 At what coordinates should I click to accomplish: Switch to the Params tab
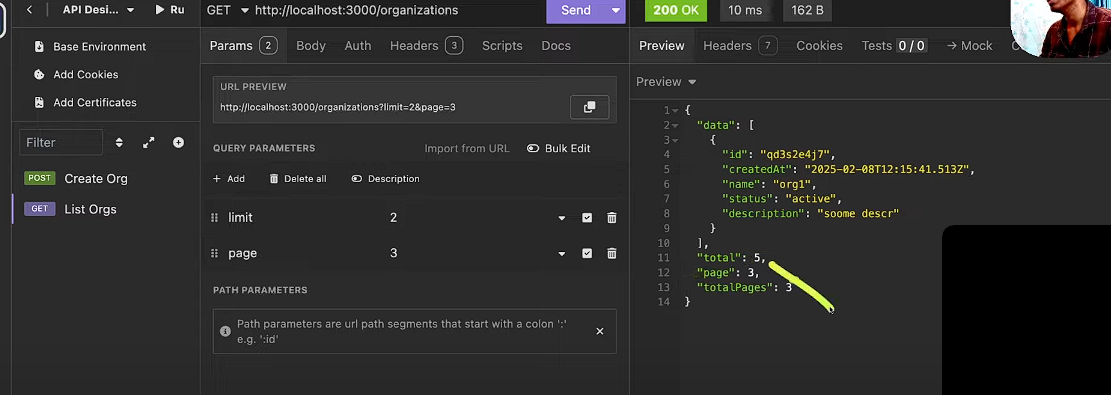[243, 46]
